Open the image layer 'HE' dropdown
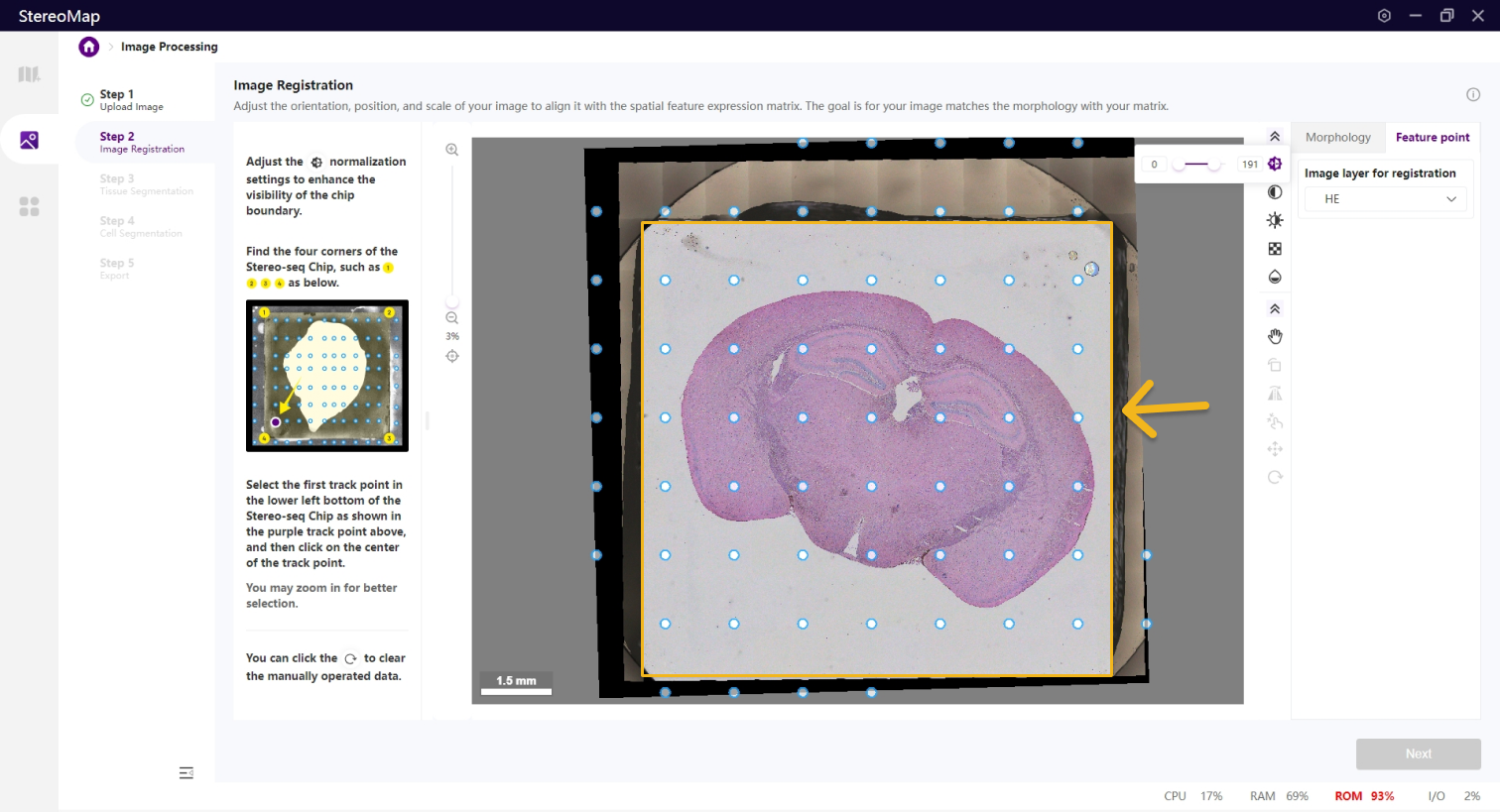 point(1383,199)
